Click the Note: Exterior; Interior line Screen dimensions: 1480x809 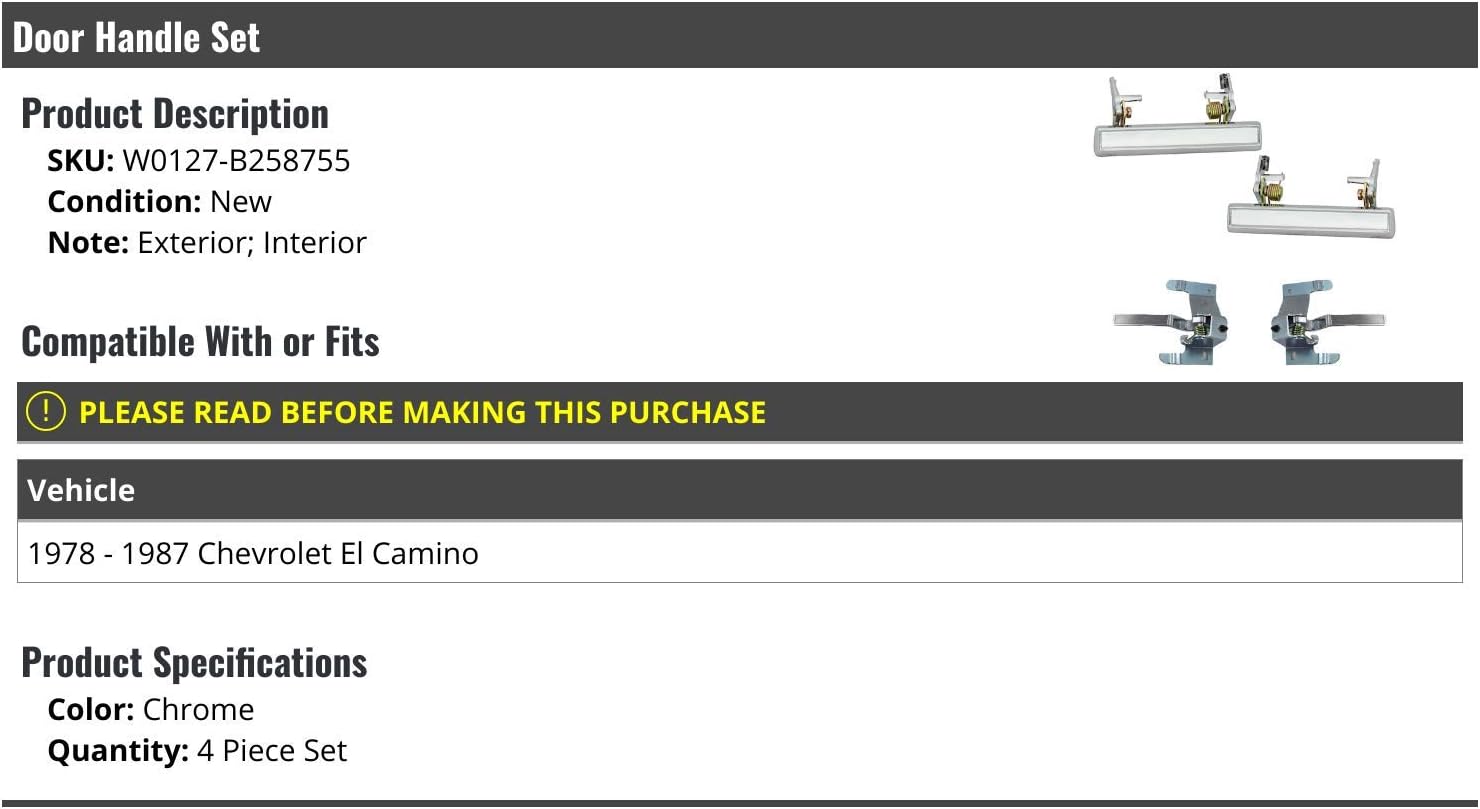click(207, 243)
